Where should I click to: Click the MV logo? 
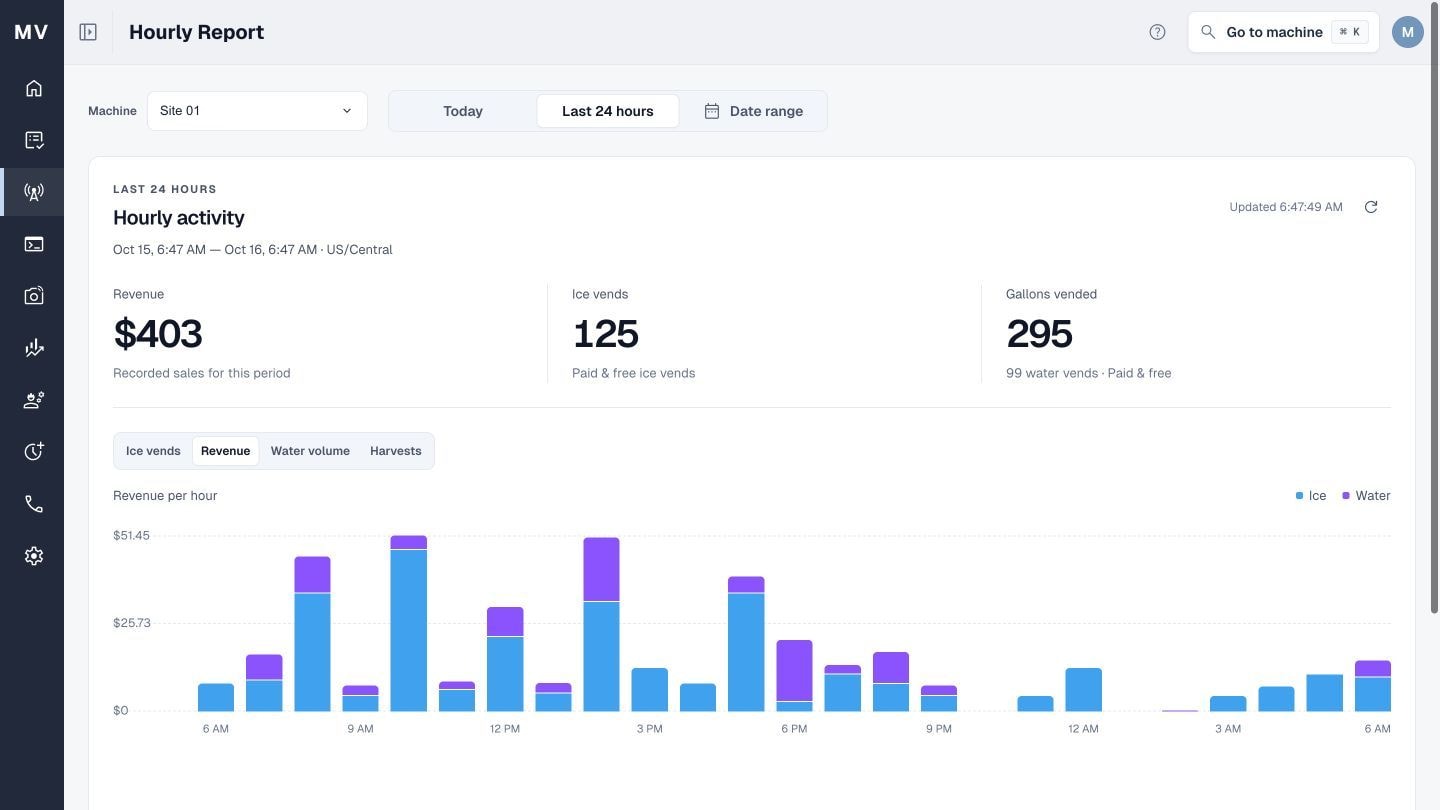pyautogui.click(x=31, y=32)
